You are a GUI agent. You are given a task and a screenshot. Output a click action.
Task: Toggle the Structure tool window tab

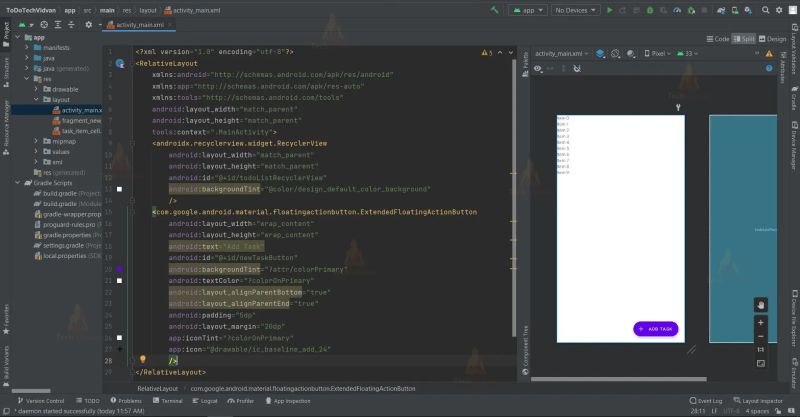[x=6, y=72]
